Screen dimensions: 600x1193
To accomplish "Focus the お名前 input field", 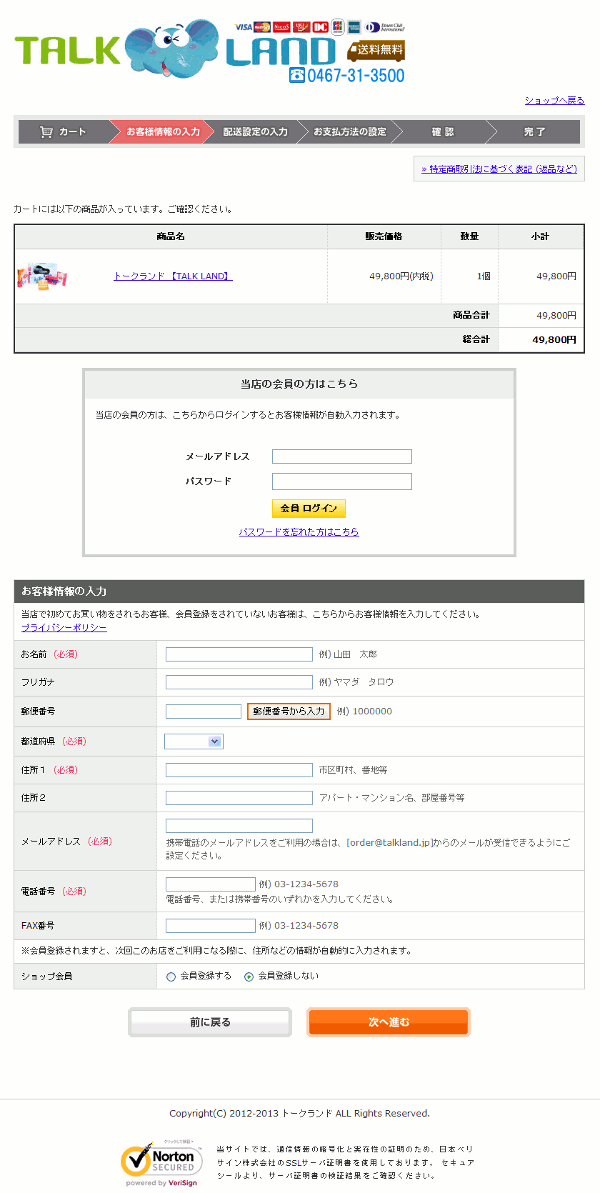I will coord(239,654).
